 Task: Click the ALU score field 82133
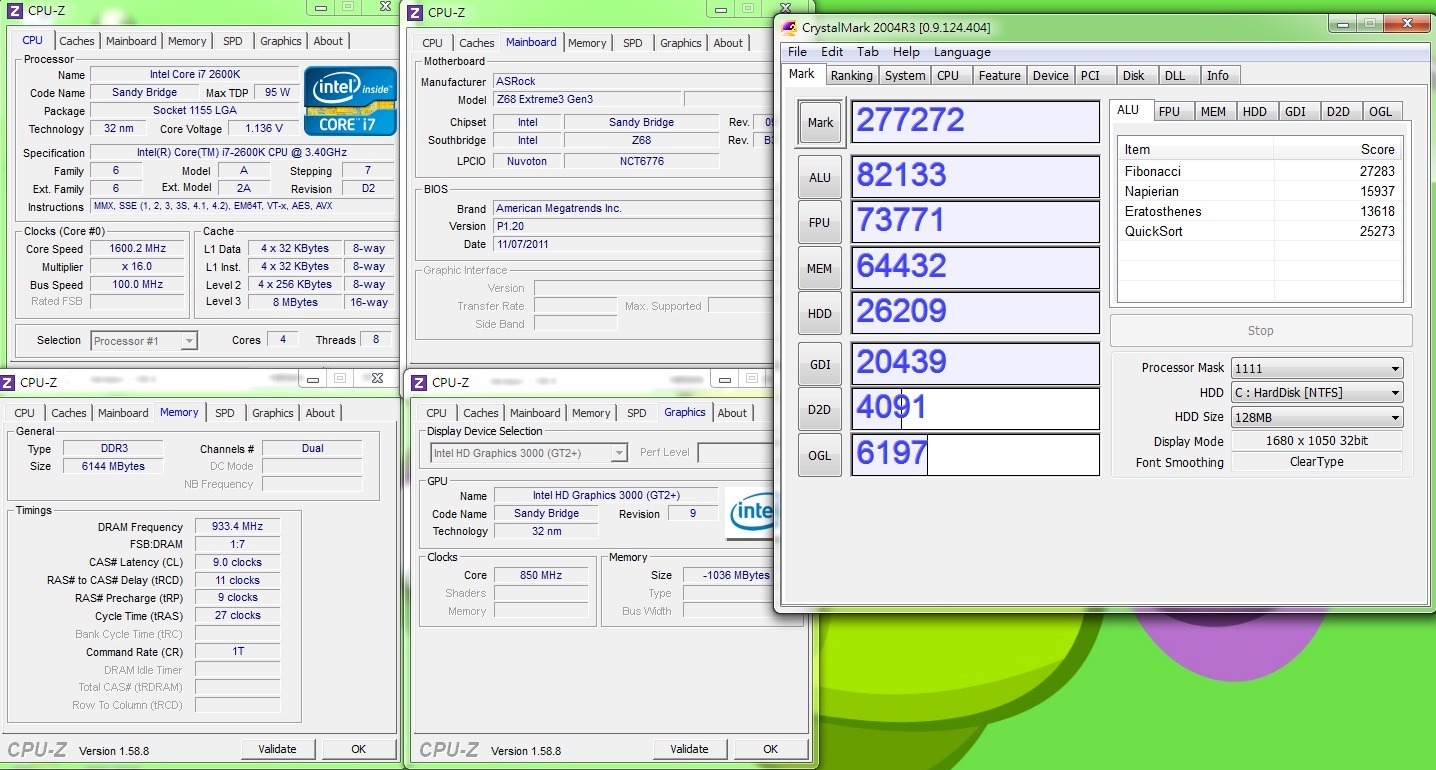975,176
